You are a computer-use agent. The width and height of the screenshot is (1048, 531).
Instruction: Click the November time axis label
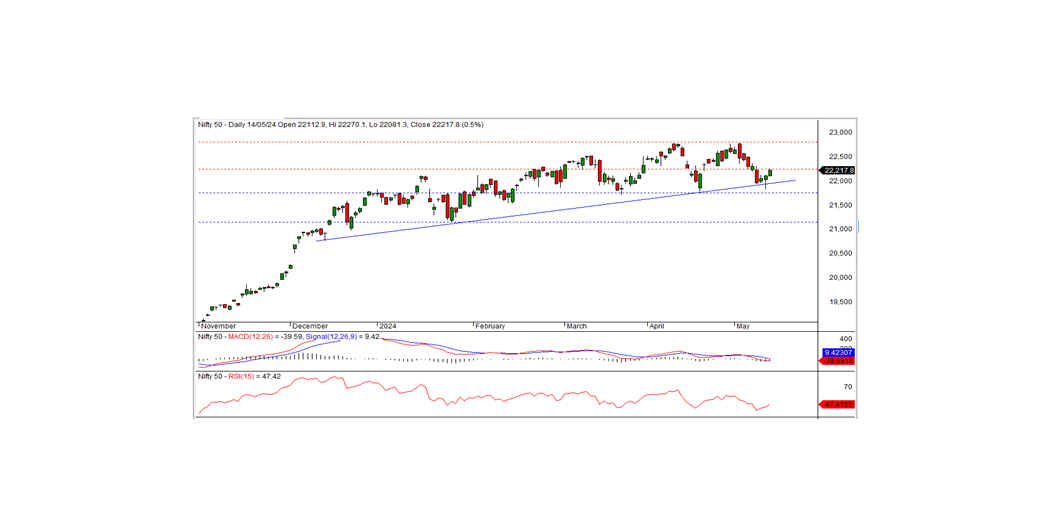(219, 326)
